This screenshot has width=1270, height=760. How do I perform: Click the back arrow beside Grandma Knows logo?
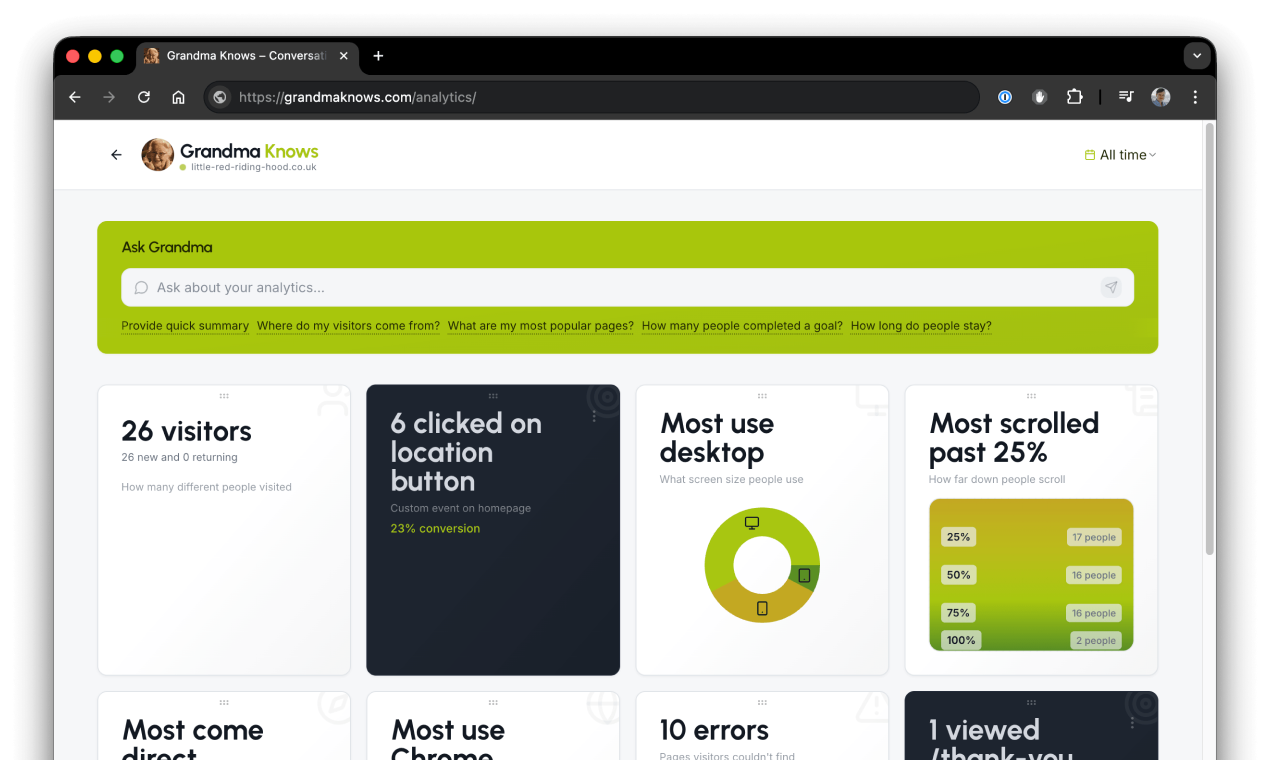tap(116, 155)
